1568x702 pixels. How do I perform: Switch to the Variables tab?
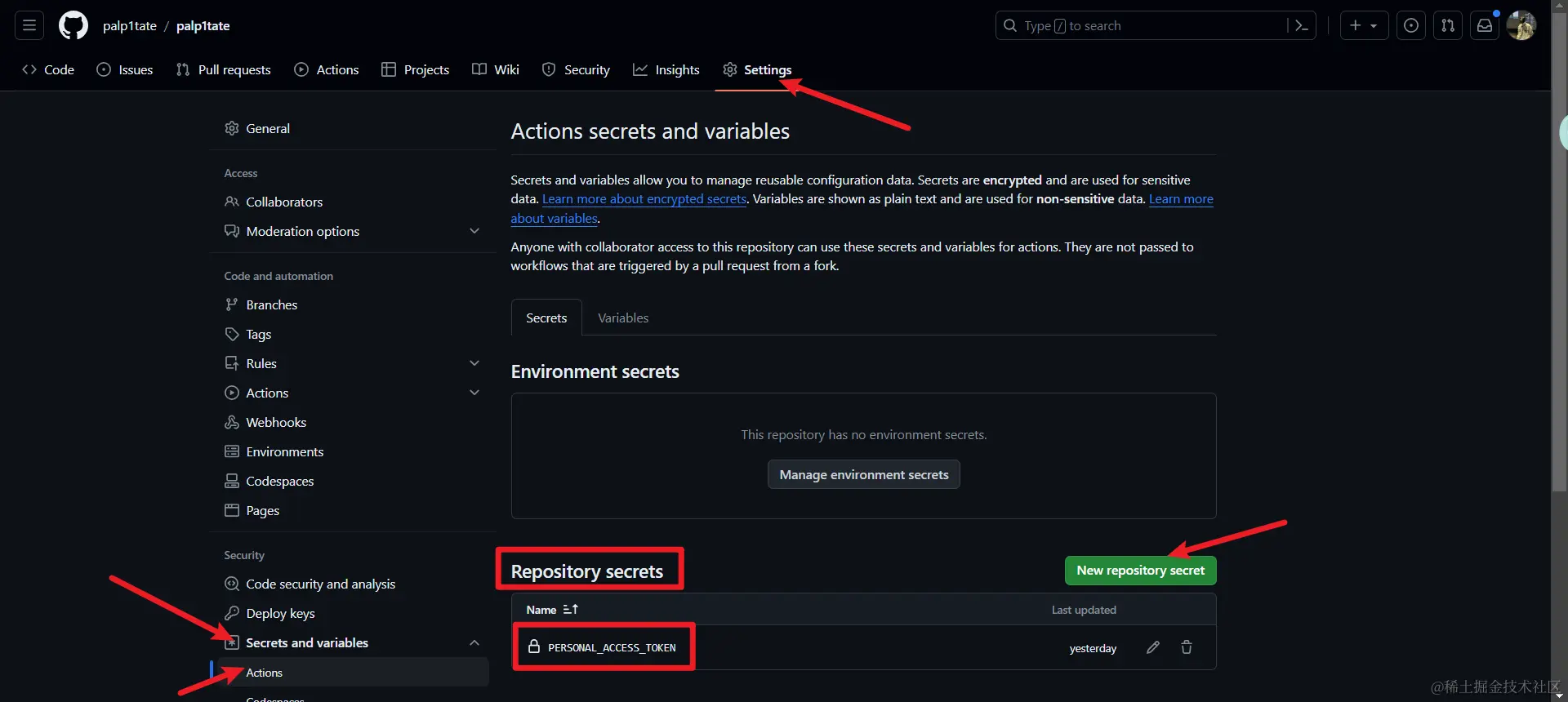623,318
